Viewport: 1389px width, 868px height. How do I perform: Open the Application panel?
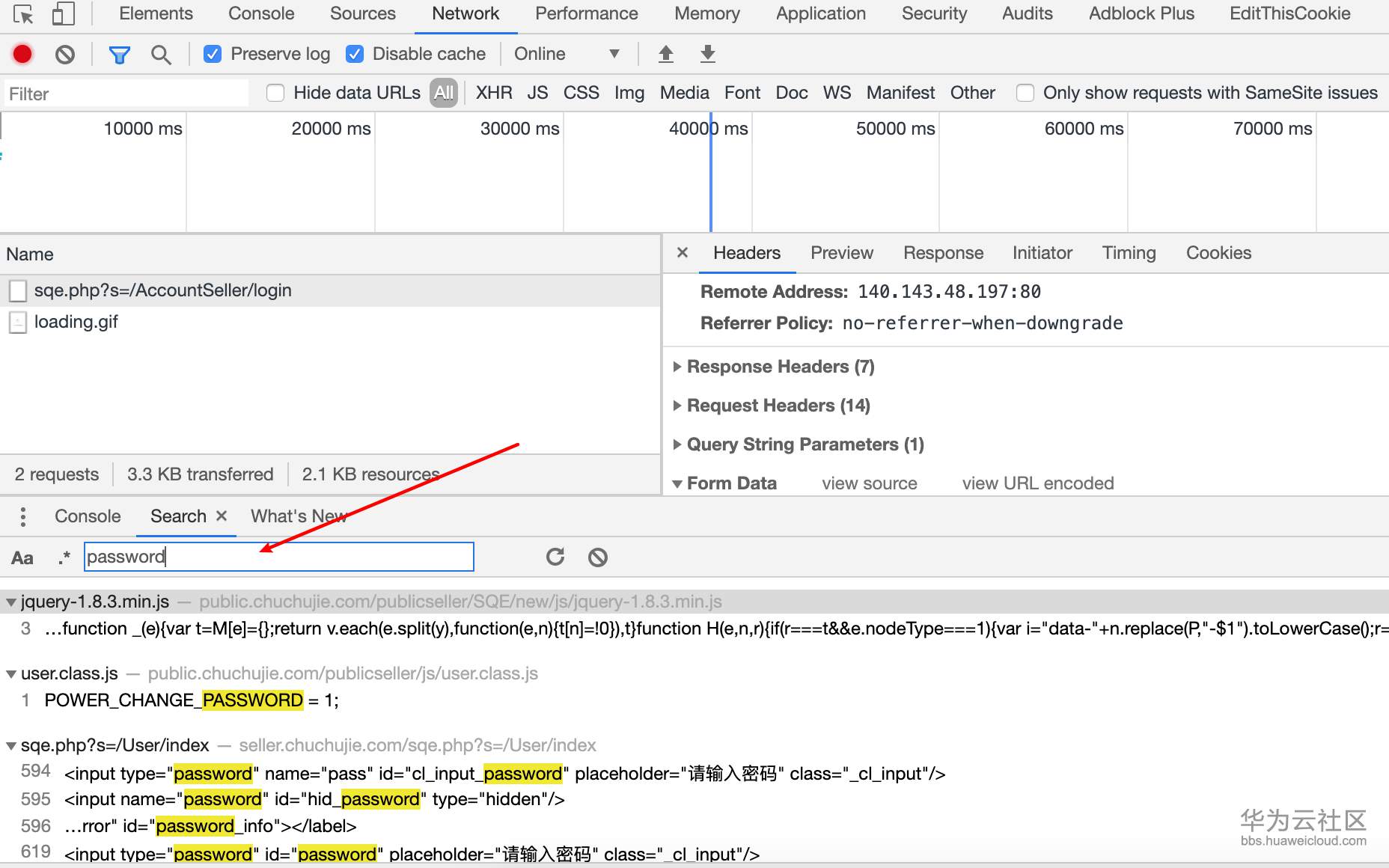[821, 13]
